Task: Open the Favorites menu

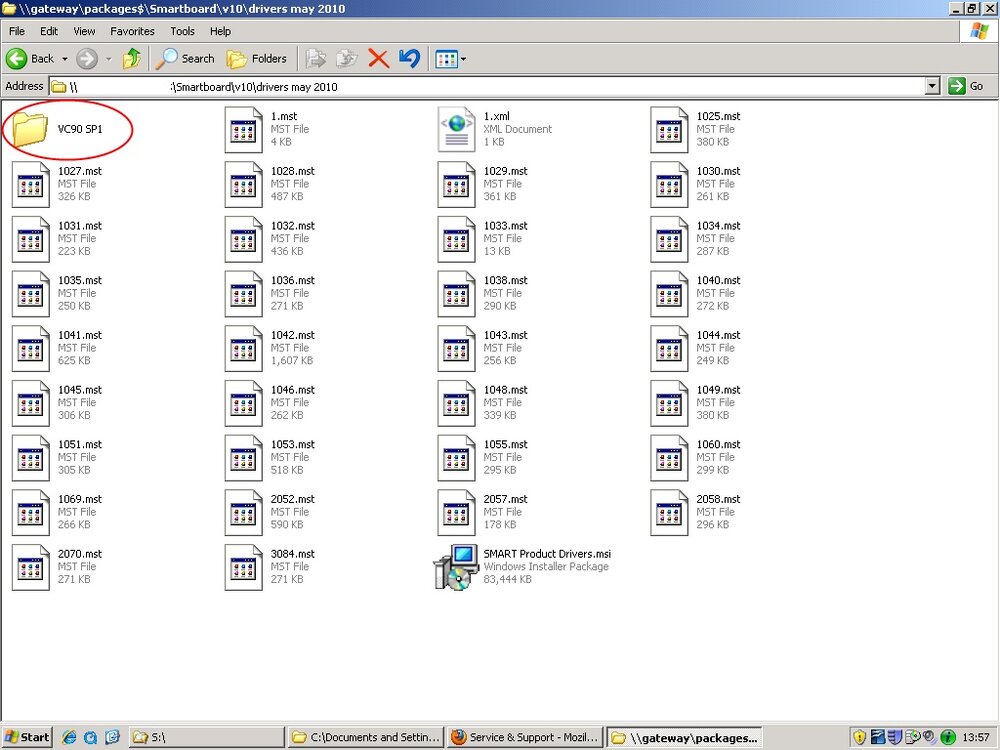Action: pos(132,31)
